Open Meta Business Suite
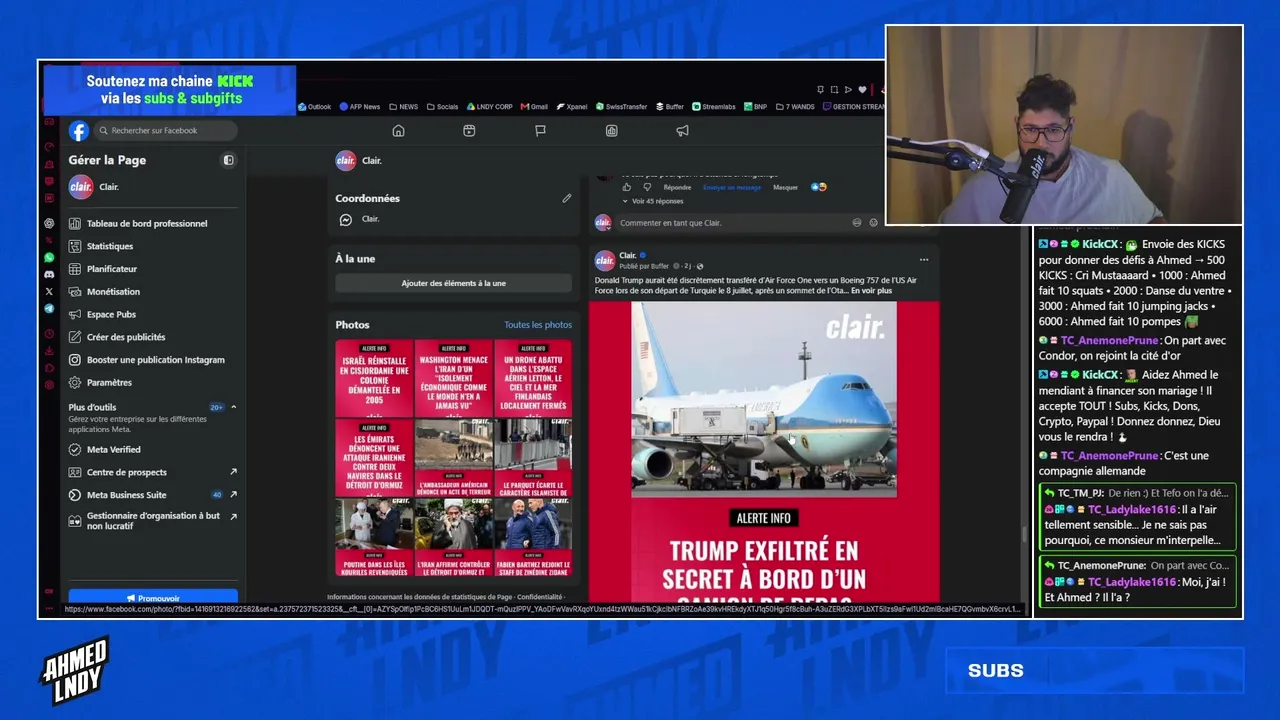This screenshot has width=1280, height=720. [x=153, y=495]
